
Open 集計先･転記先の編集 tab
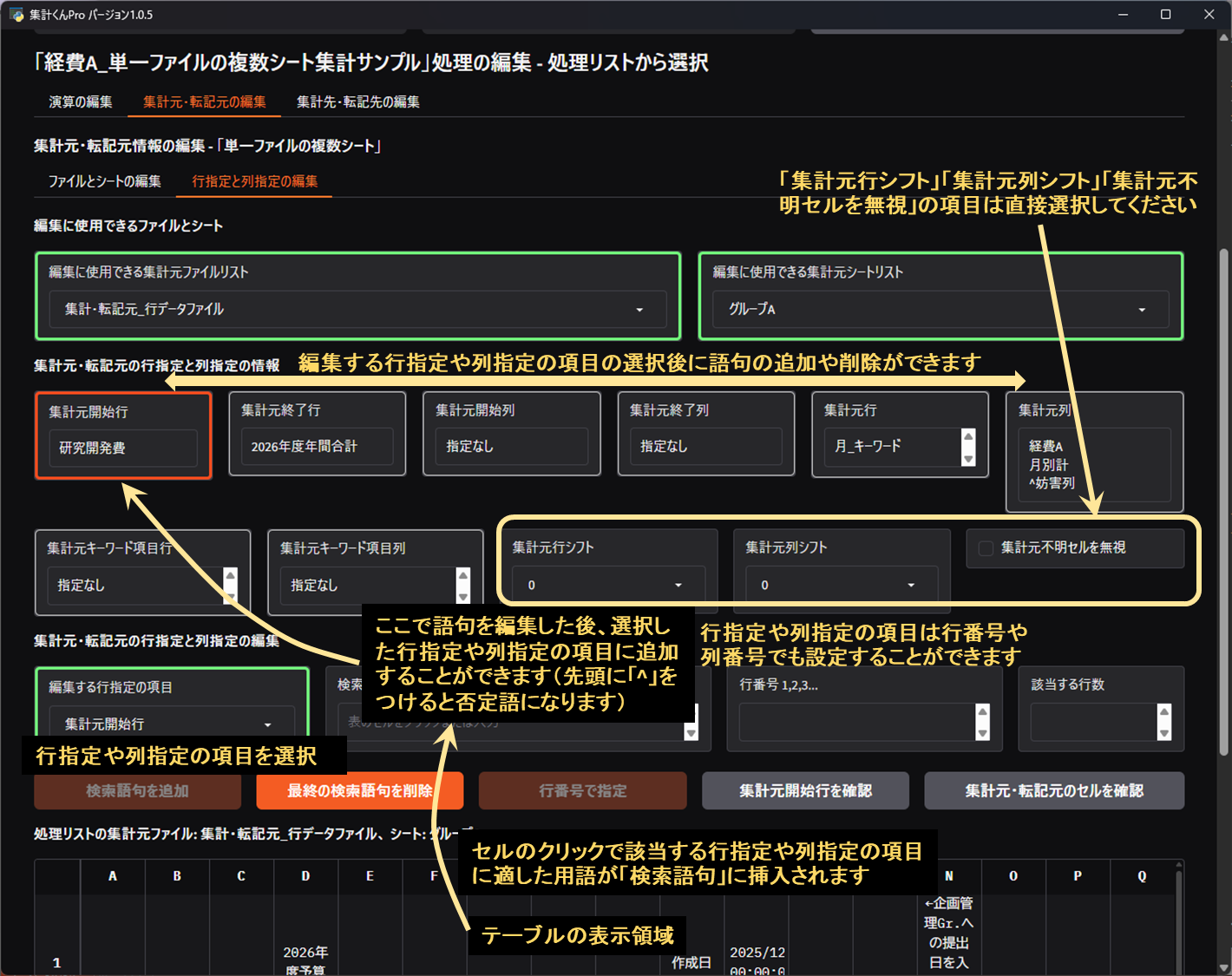(358, 102)
